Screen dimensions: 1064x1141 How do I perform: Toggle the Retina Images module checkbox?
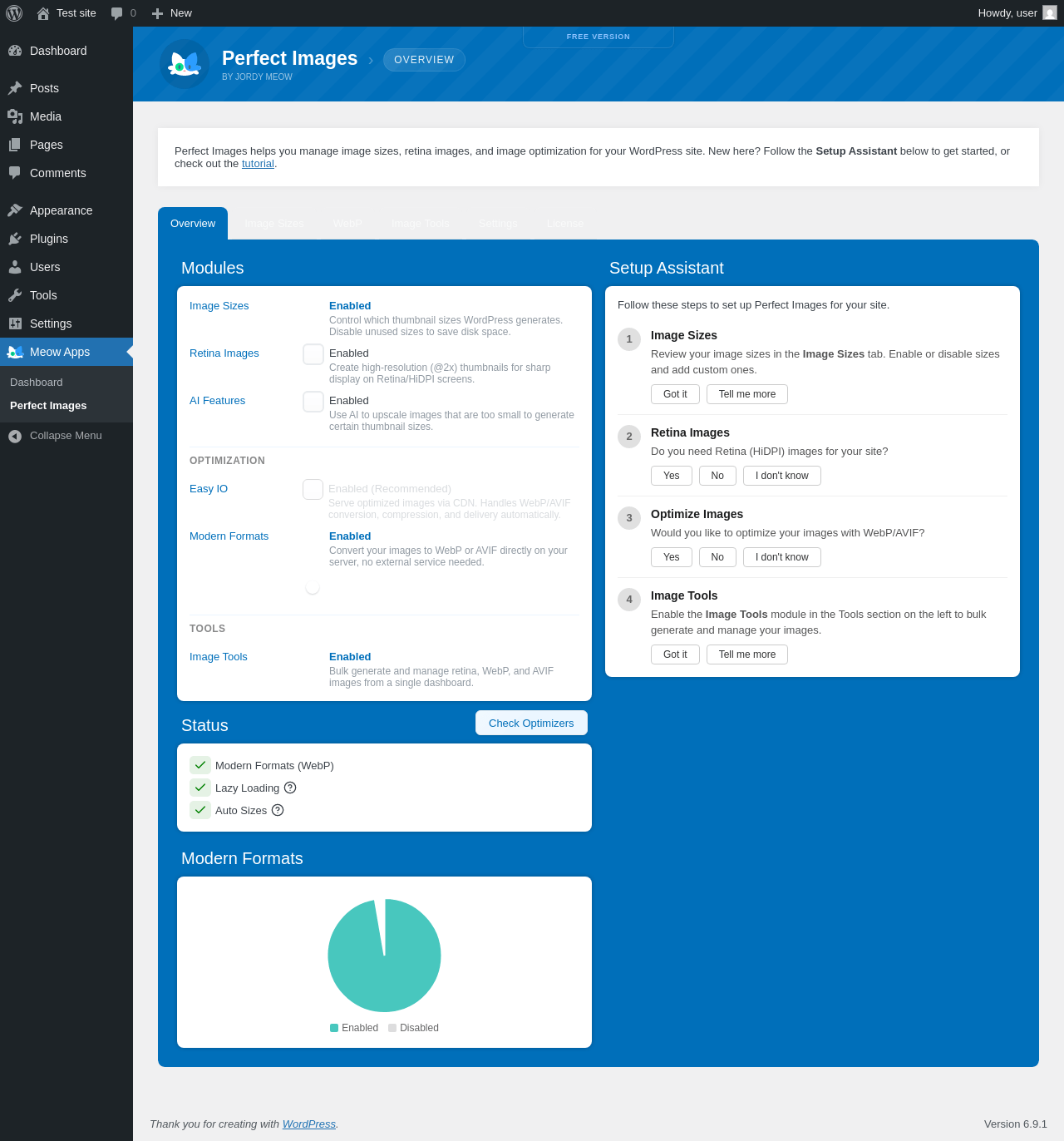pyautogui.click(x=313, y=354)
